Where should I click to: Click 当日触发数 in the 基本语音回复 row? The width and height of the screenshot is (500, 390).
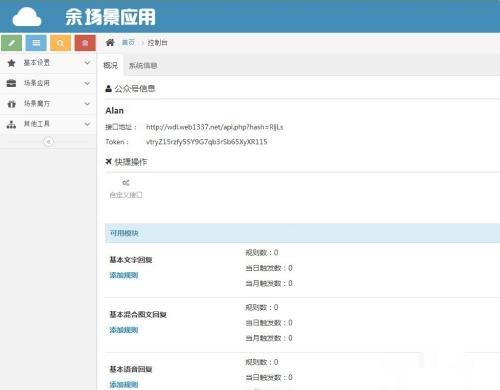point(269,377)
